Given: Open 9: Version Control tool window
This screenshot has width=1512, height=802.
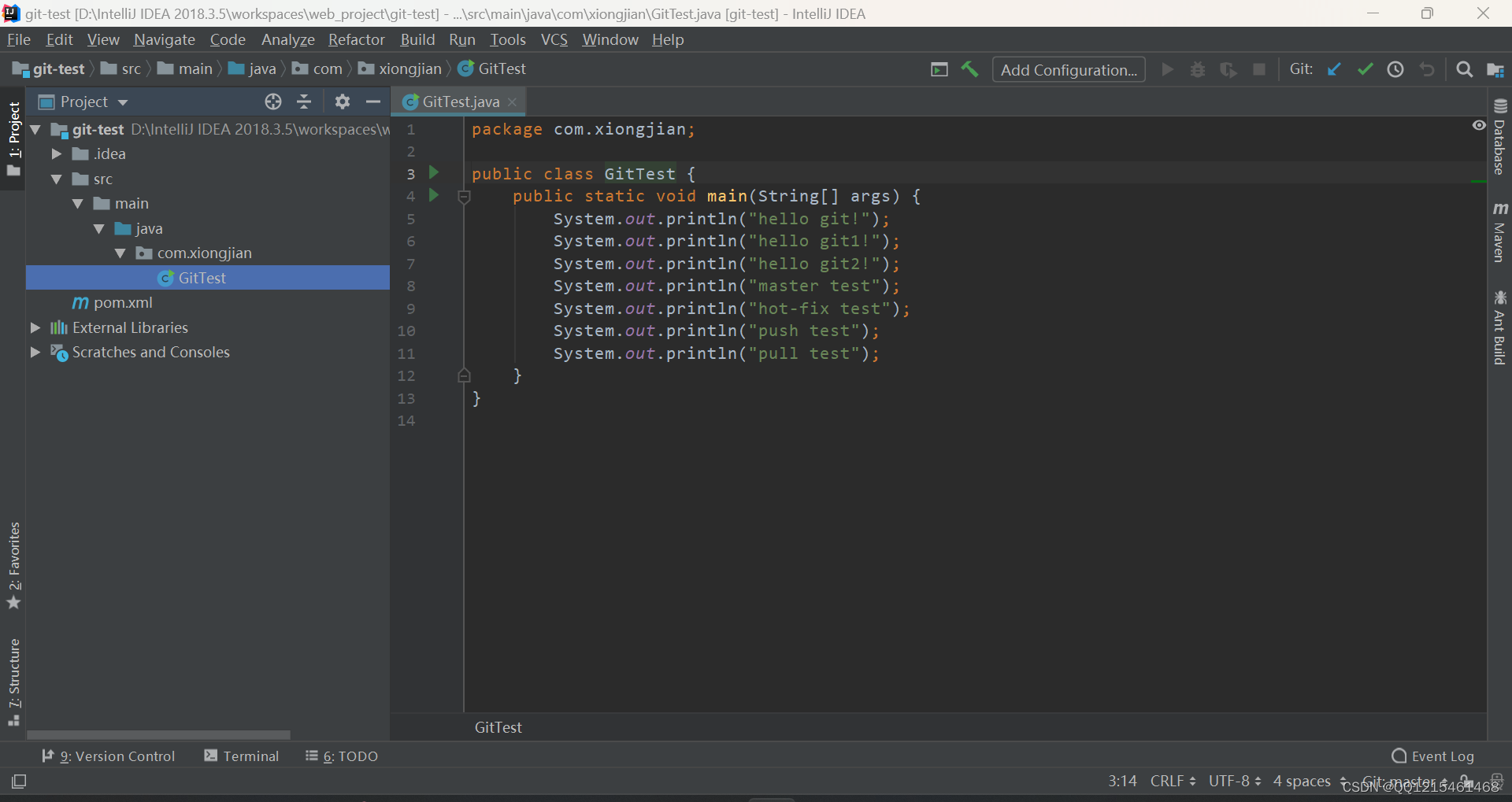Looking at the screenshot, I should pos(108,756).
